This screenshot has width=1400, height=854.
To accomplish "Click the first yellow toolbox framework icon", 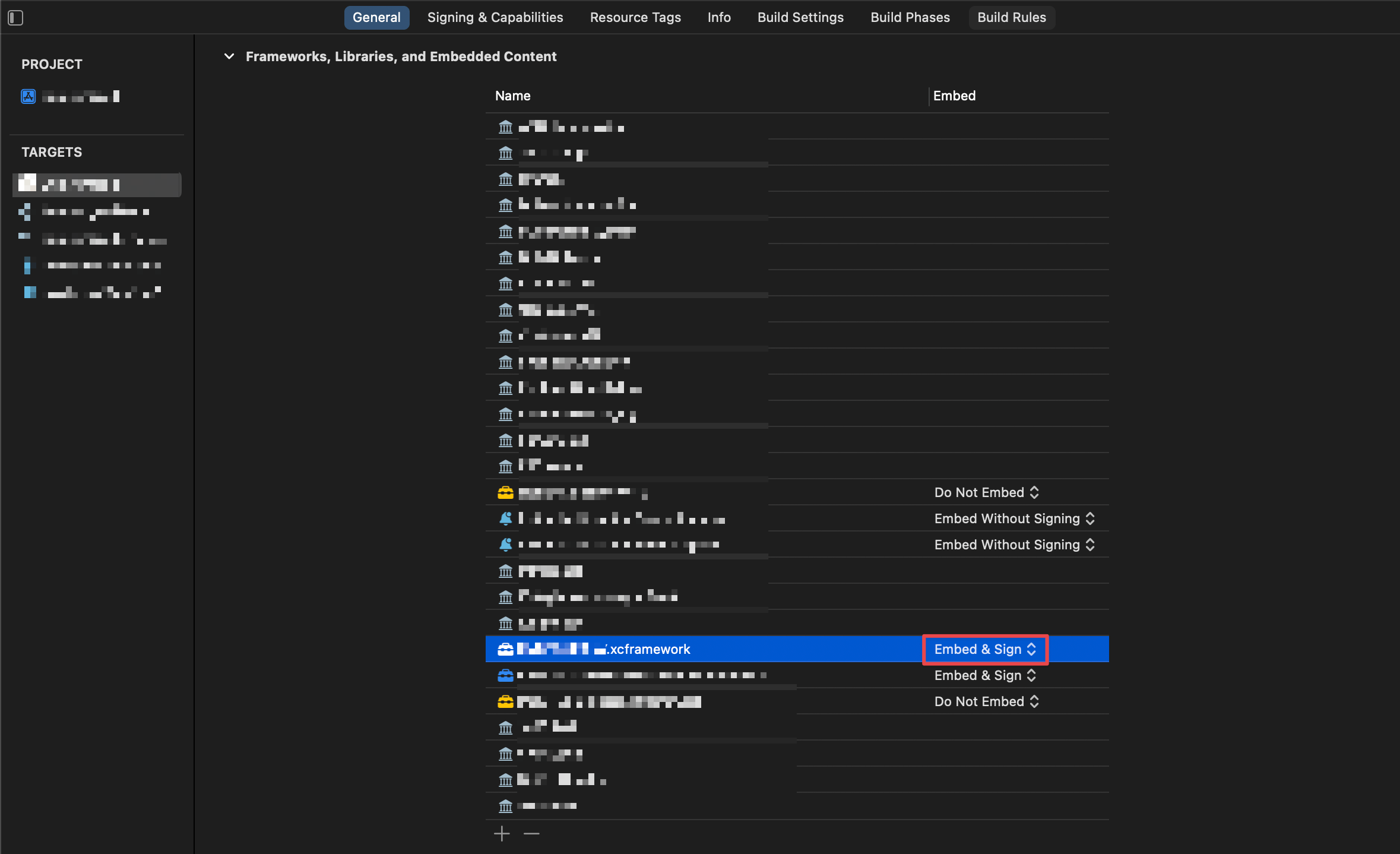I will click(x=505, y=492).
